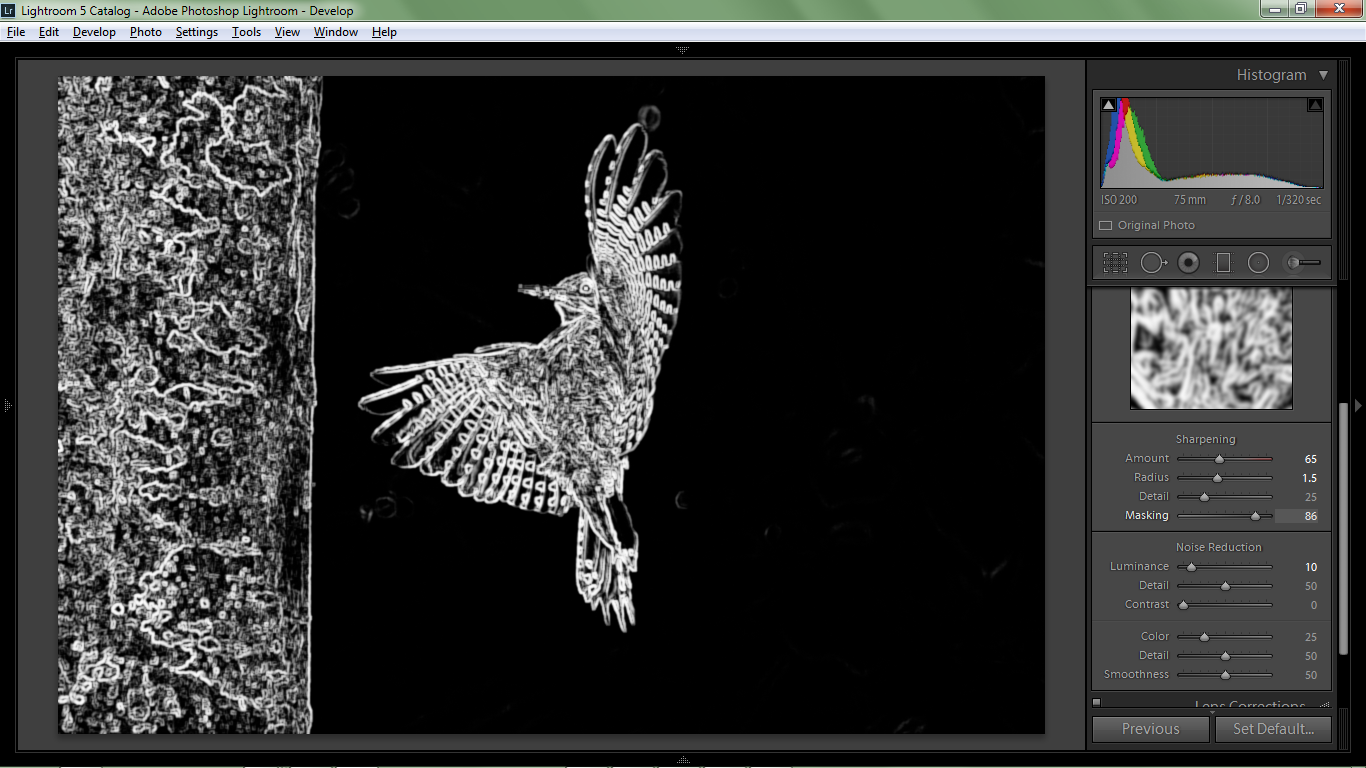Click the histogram graph area
Viewport: 1366px width, 768px height.
point(1212,142)
